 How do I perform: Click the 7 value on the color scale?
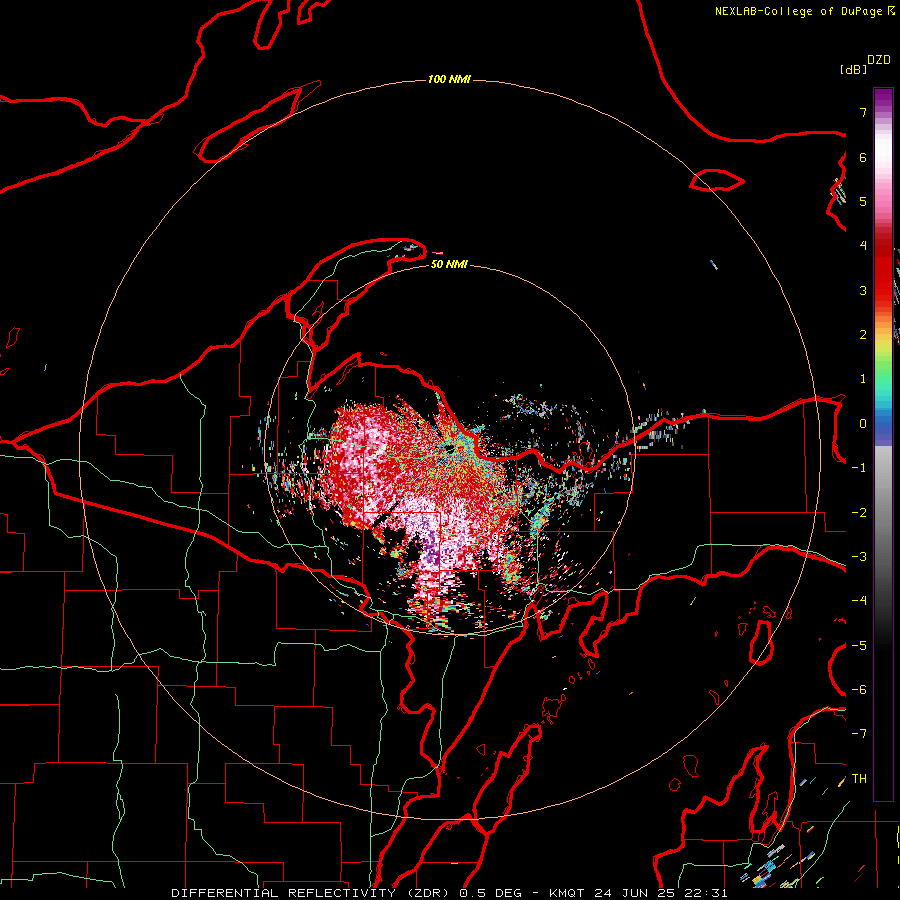(863, 112)
